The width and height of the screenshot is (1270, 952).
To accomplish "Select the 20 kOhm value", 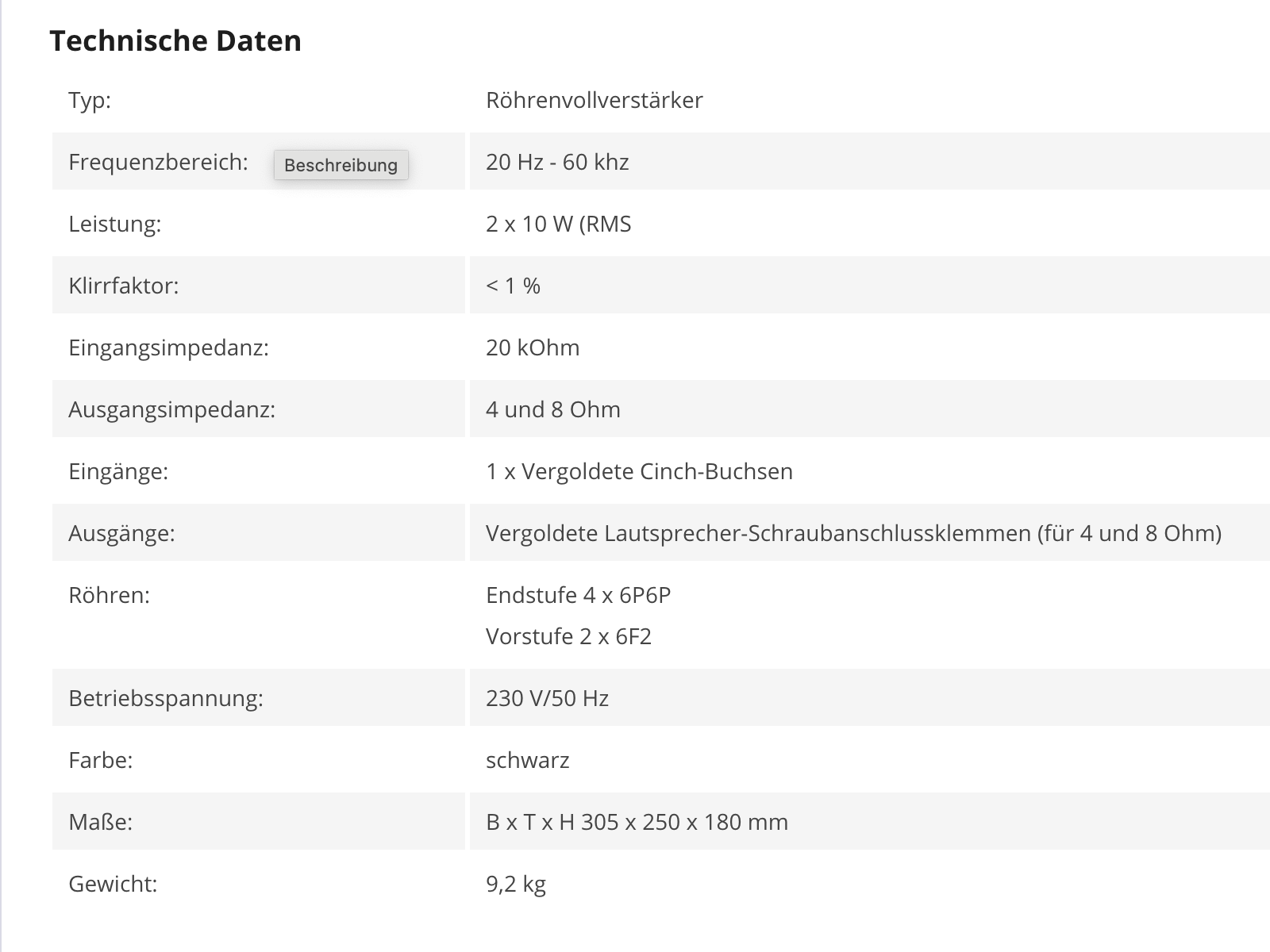I will pyautogui.click(x=533, y=347).
